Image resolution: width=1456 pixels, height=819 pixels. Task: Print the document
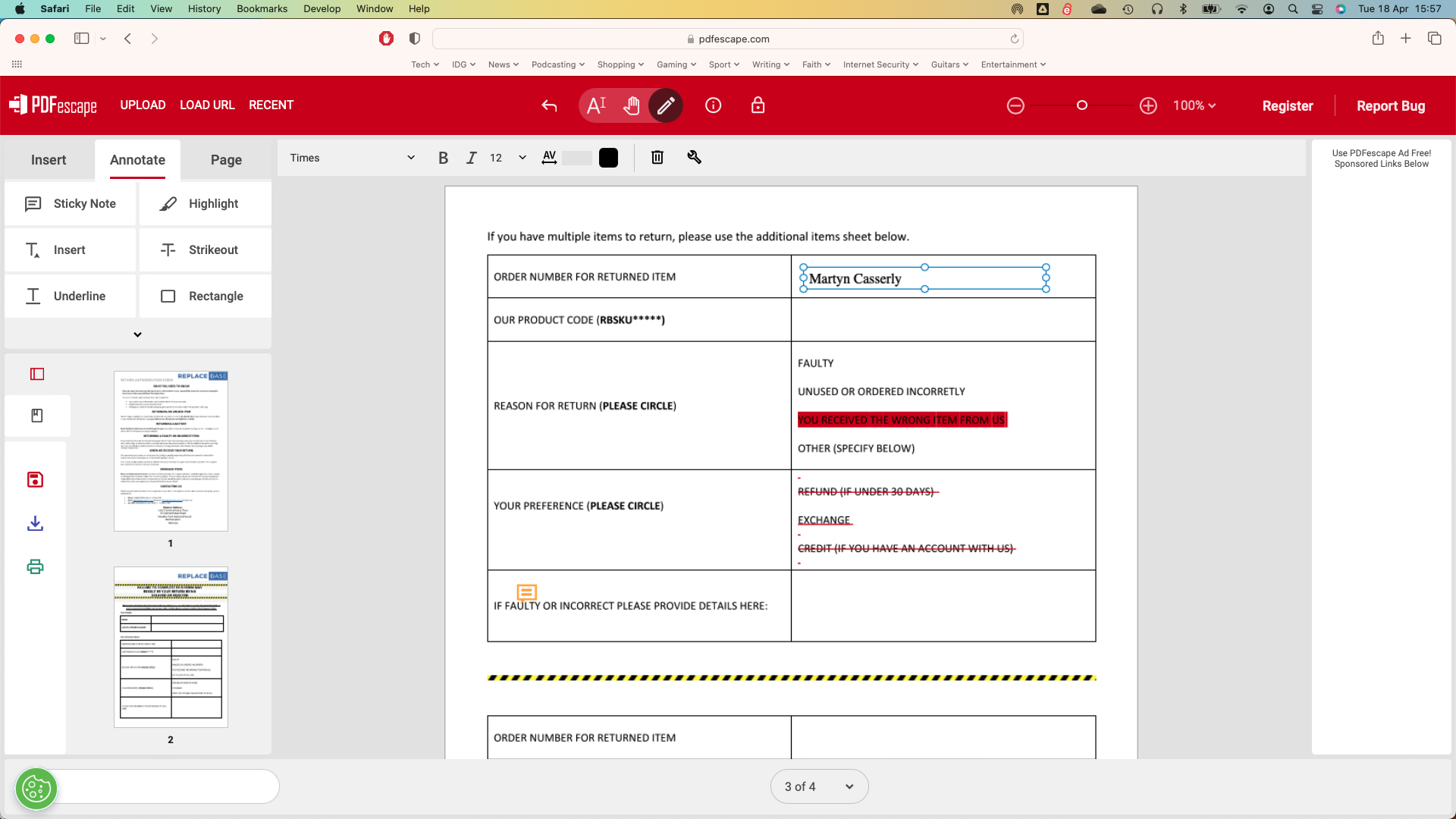35,566
